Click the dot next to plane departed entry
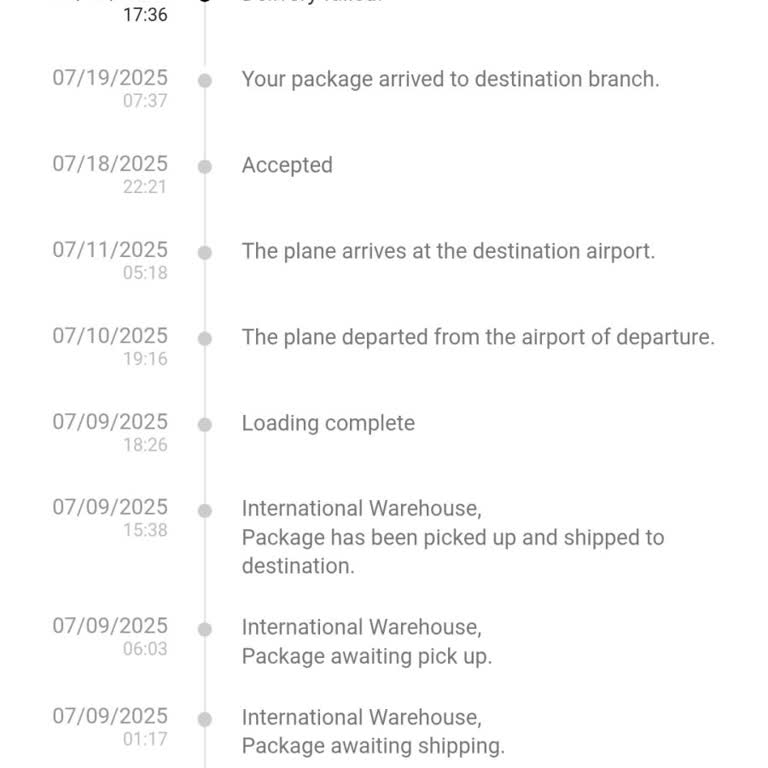 (x=205, y=339)
